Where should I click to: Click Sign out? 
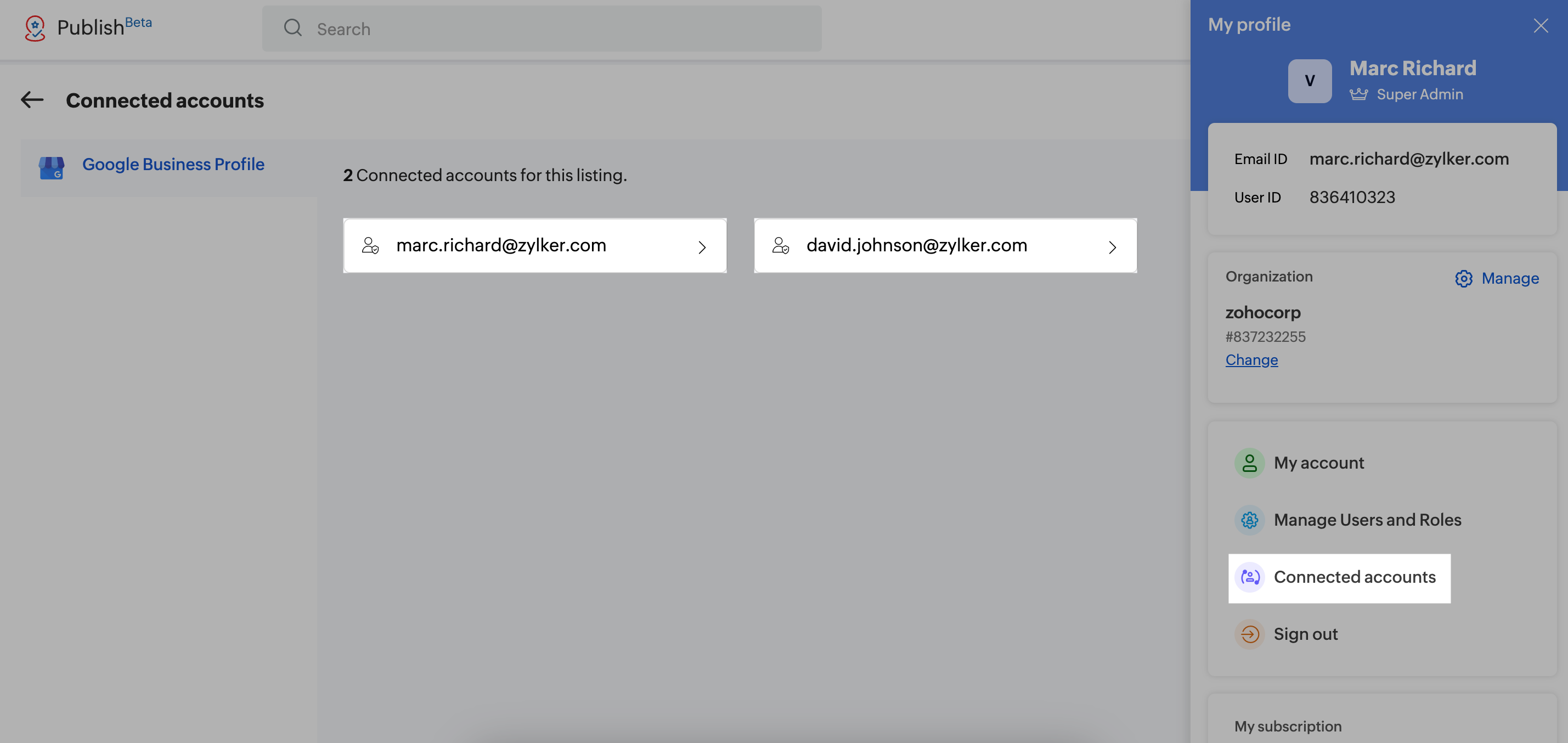click(x=1305, y=634)
